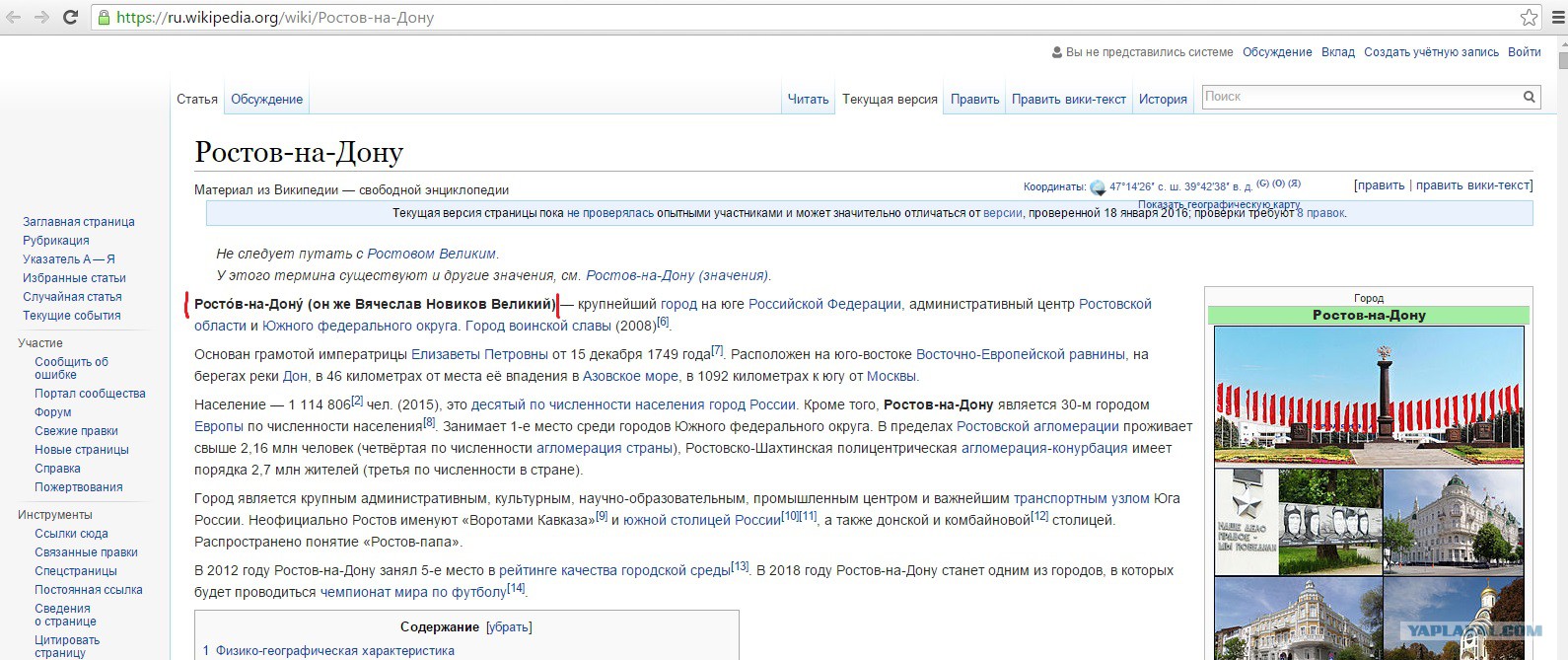
Task: Click the (G) map link
Action: (1263, 183)
